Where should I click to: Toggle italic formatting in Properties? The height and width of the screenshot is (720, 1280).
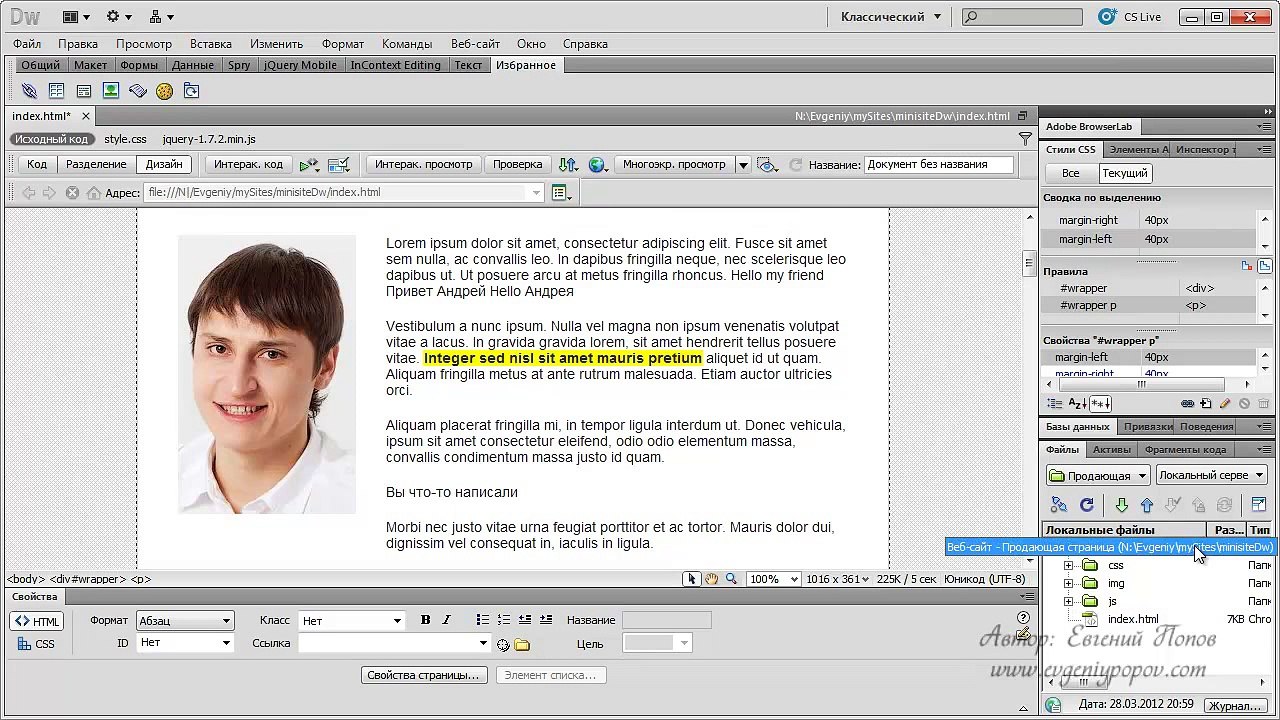(446, 620)
